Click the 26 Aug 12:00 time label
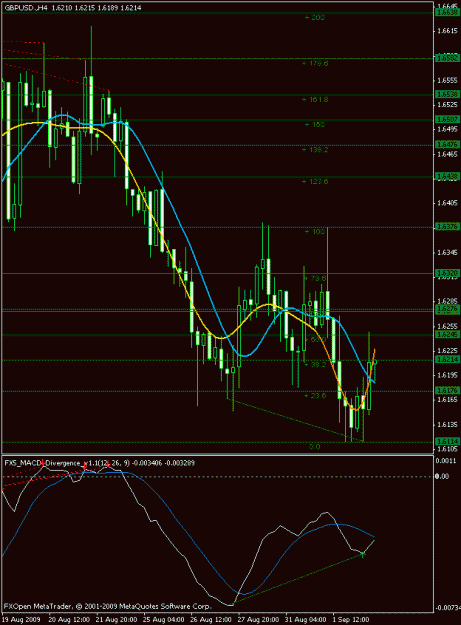This screenshot has width=461, height=625. [x=211, y=620]
